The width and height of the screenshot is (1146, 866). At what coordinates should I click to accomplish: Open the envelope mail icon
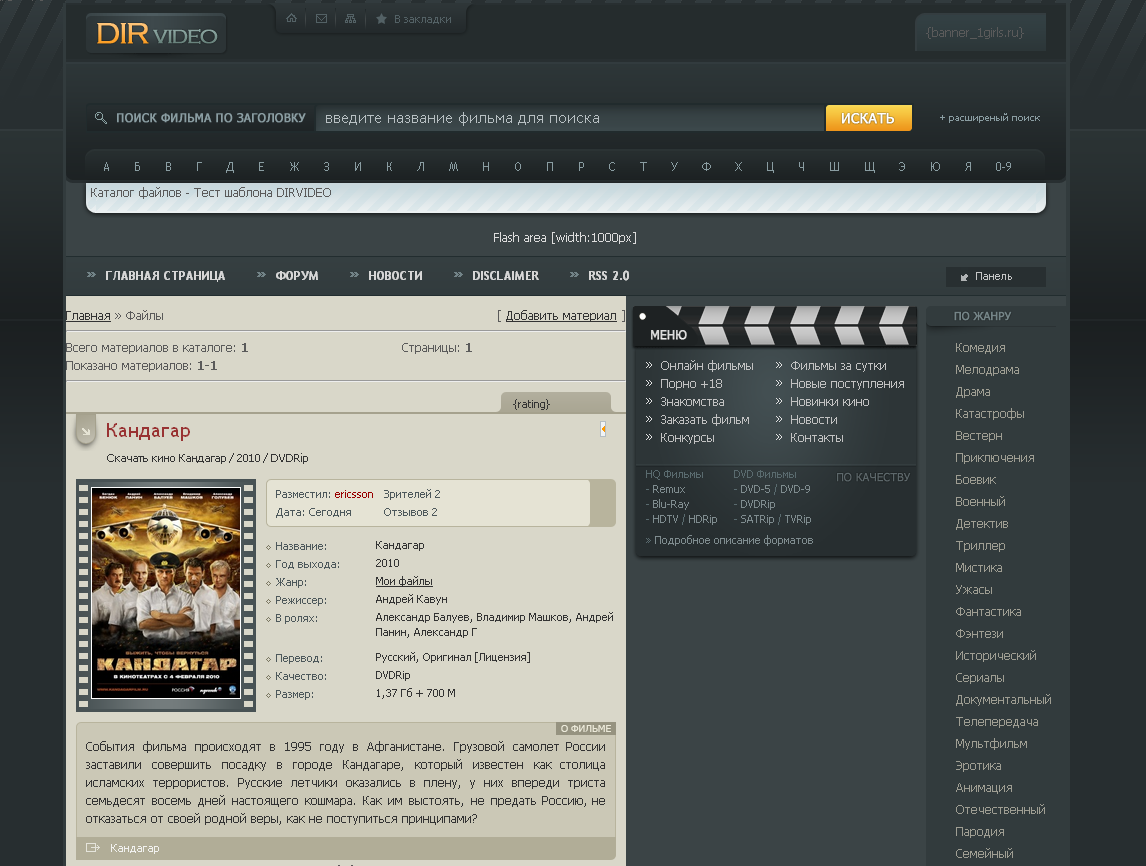tap(321, 19)
